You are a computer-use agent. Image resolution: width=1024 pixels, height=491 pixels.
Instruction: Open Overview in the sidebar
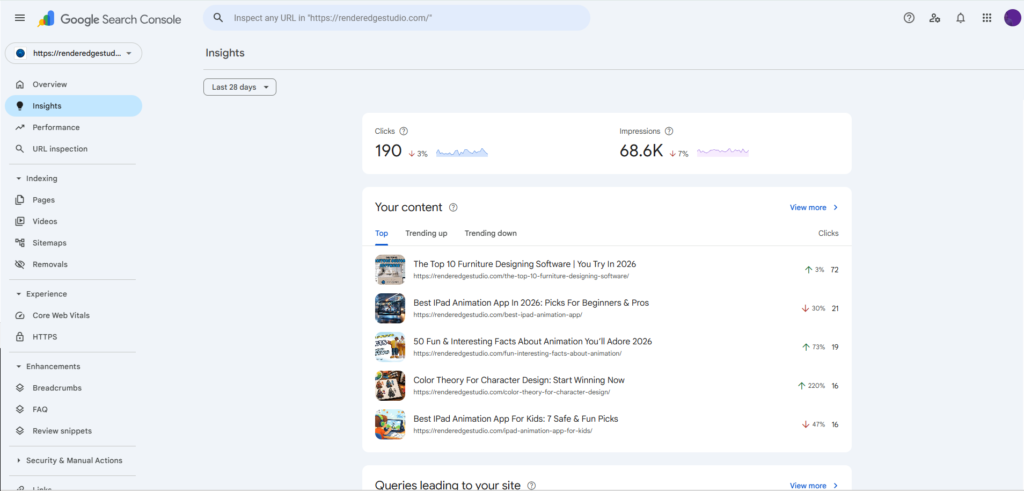[73, 84]
